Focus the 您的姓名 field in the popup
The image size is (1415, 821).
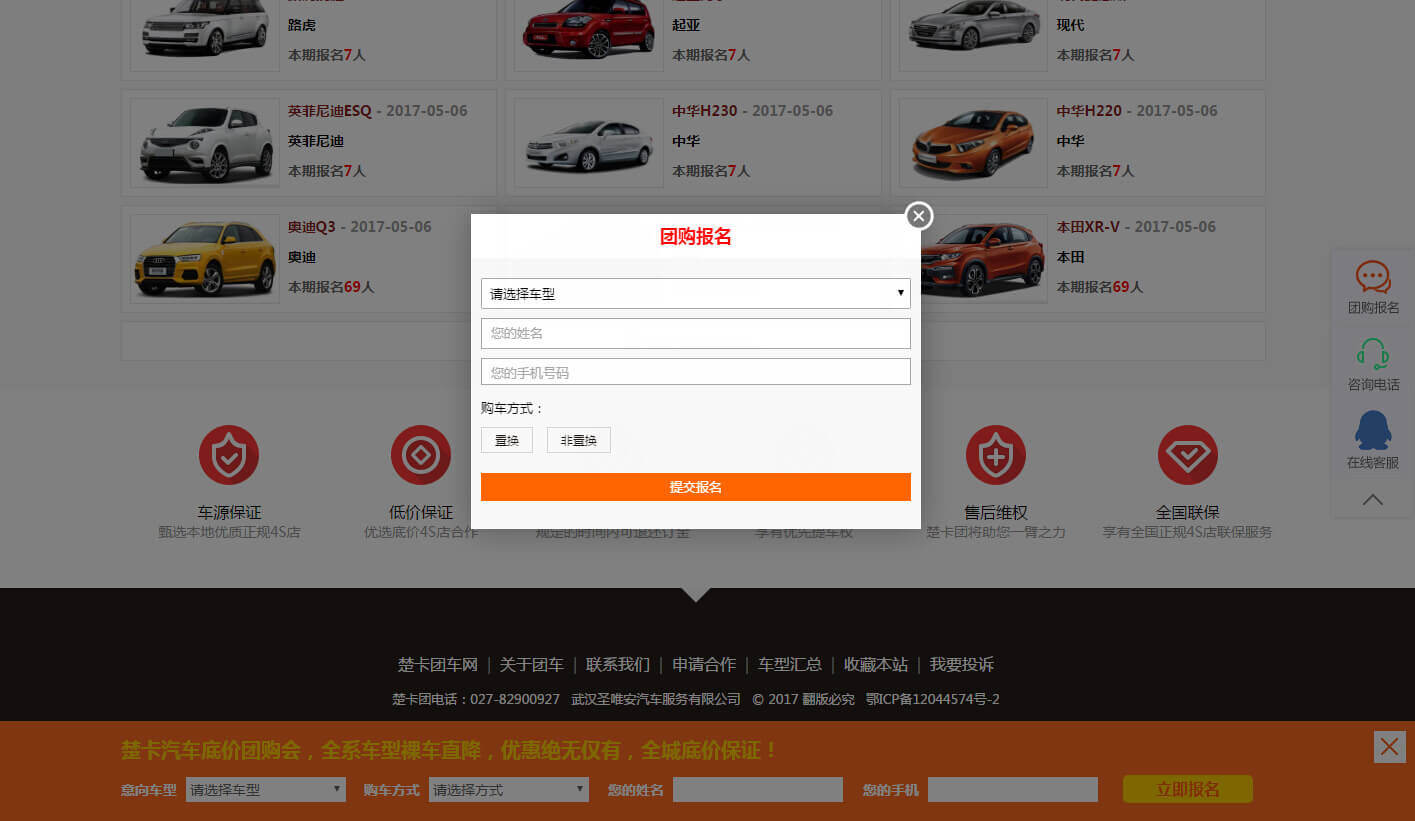tap(696, 333)
